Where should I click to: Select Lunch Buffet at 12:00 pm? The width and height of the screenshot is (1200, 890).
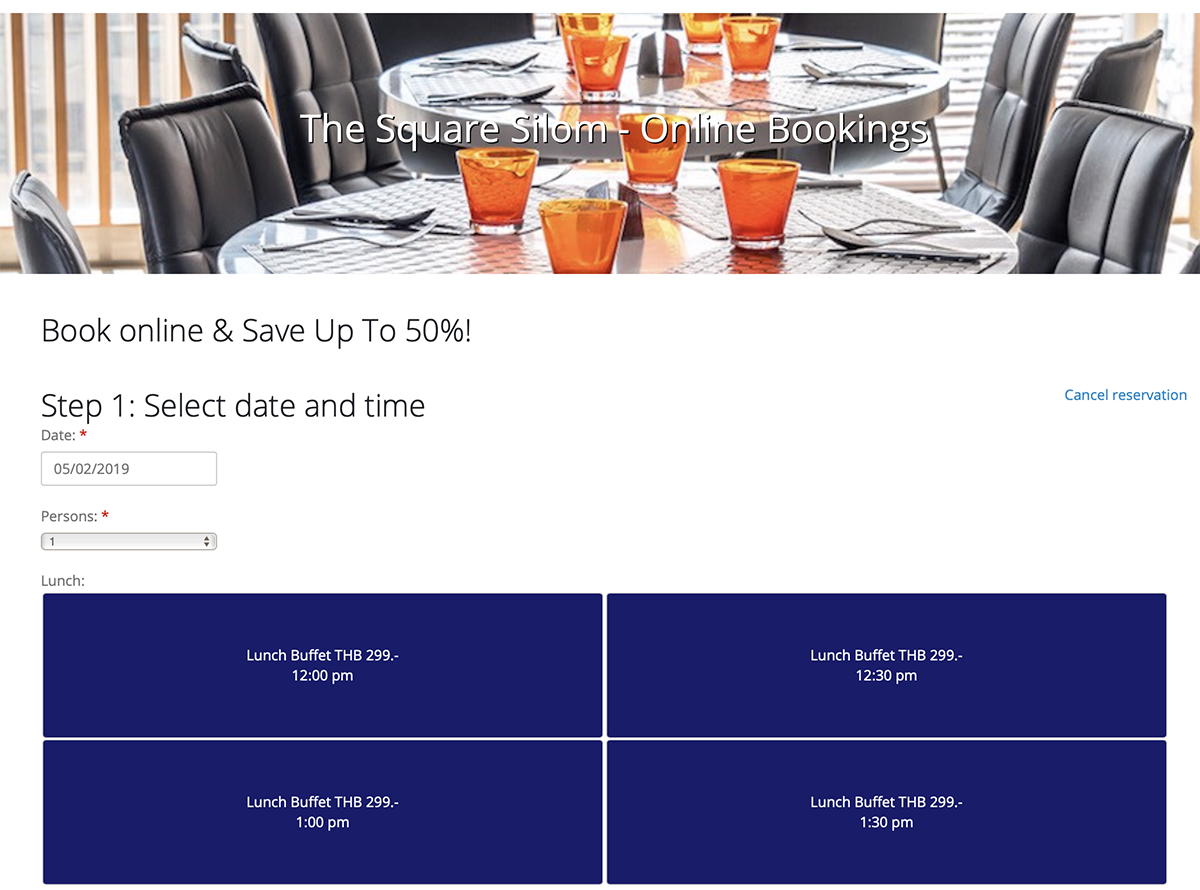[323, 665]
